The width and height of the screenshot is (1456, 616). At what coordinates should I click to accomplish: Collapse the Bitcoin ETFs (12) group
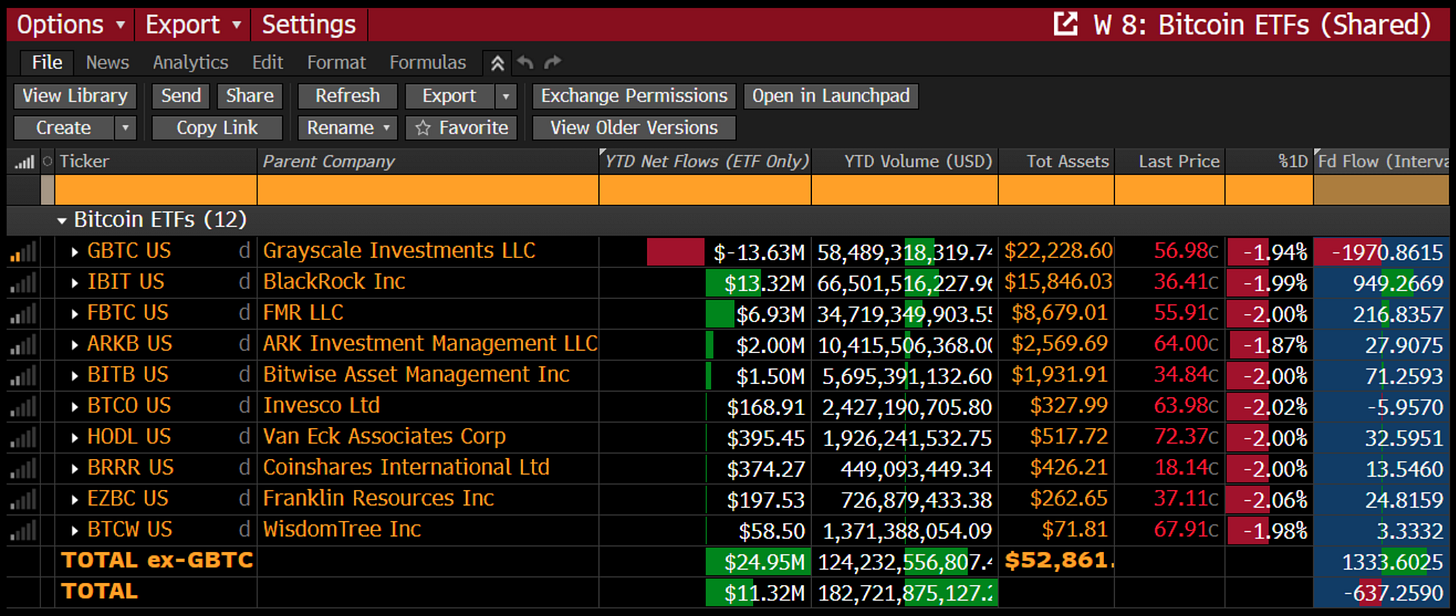pos(62,220)
